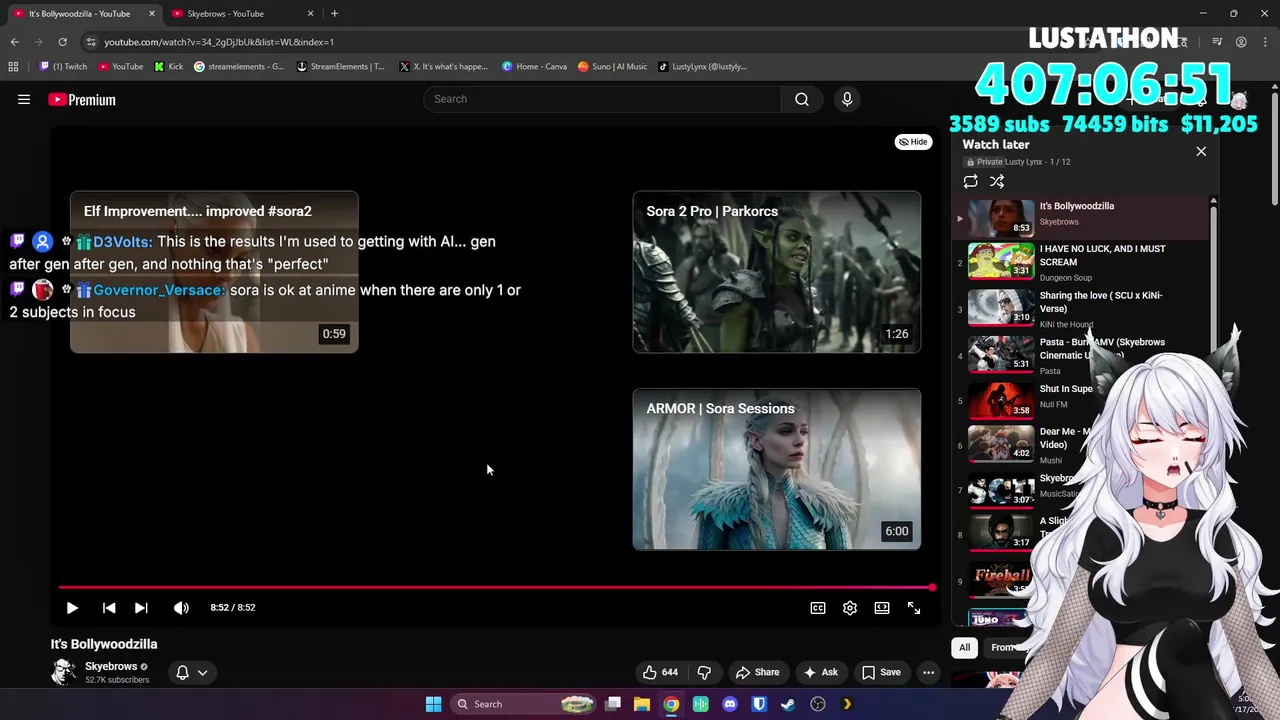Switch the player to theater mode

(x=882, y=607)
